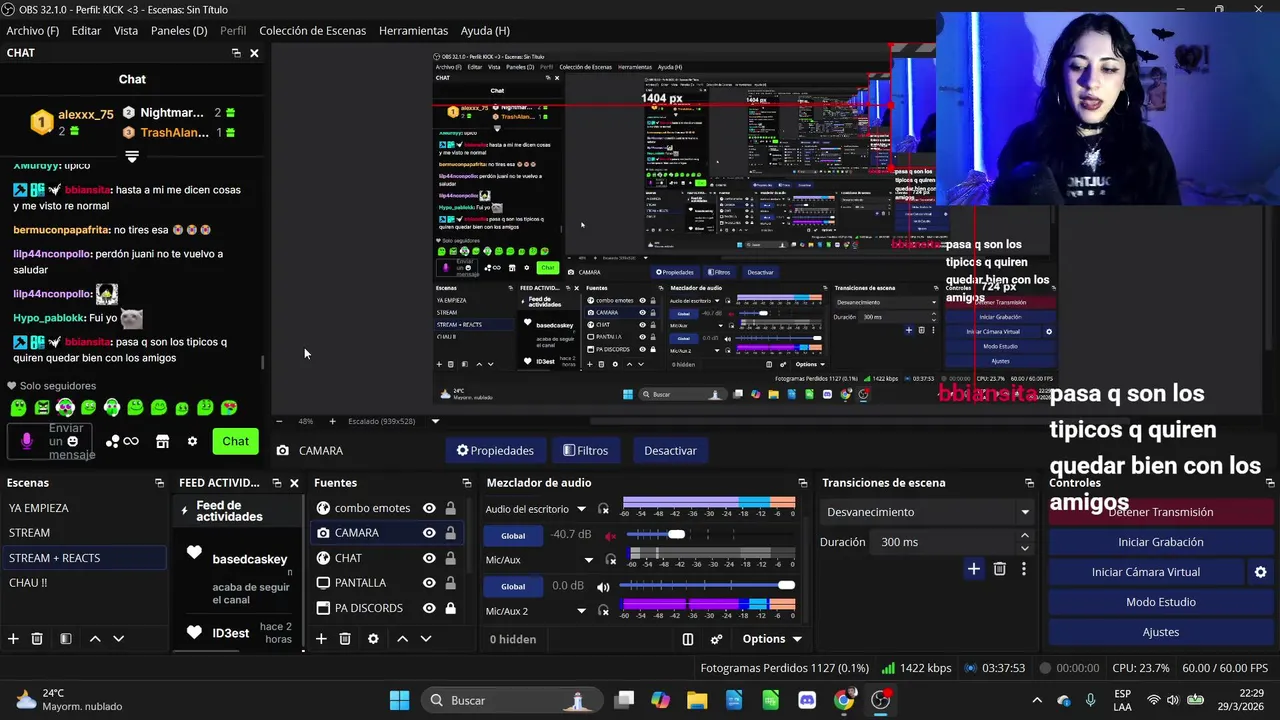Open source properties gear in Fuentes
Viewport: 1280px width, 720px height.
(x=373, y=638)
